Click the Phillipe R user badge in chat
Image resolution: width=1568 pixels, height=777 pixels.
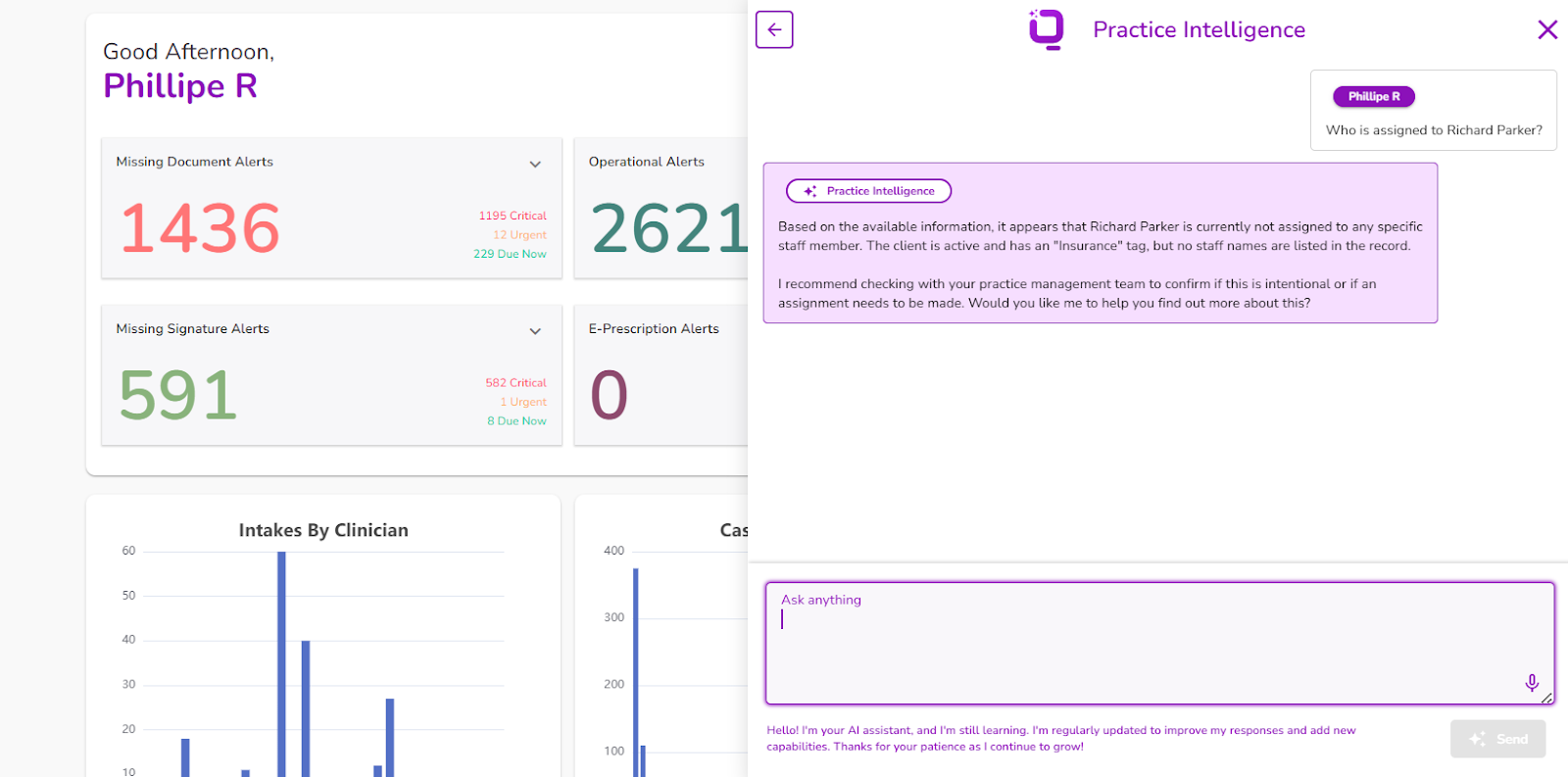coord(1374,96)
